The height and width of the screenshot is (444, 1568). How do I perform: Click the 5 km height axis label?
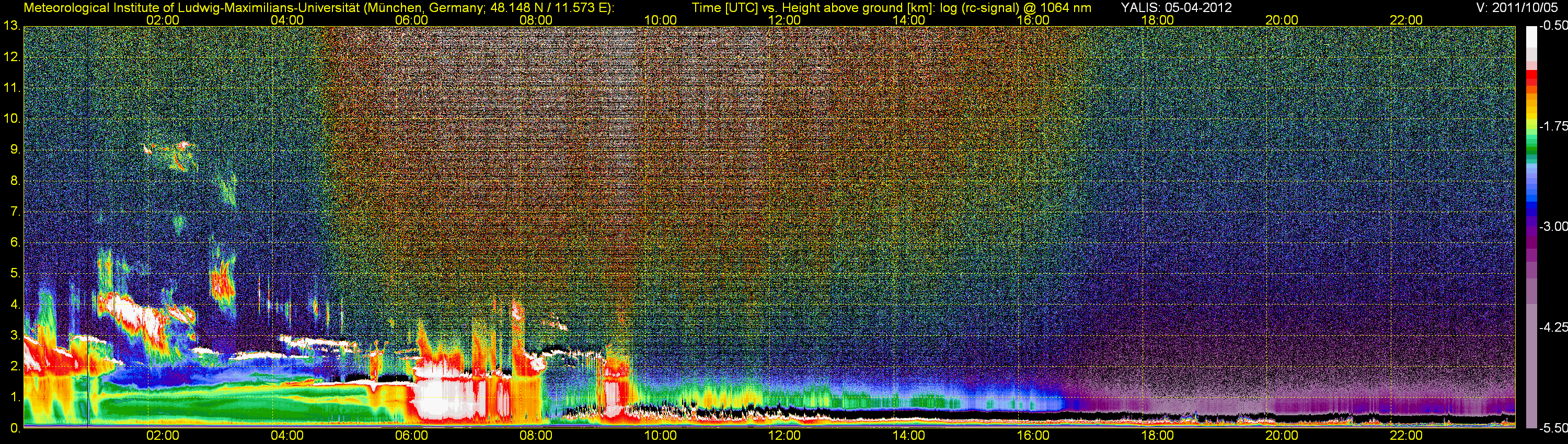click(x=15, y=274)
